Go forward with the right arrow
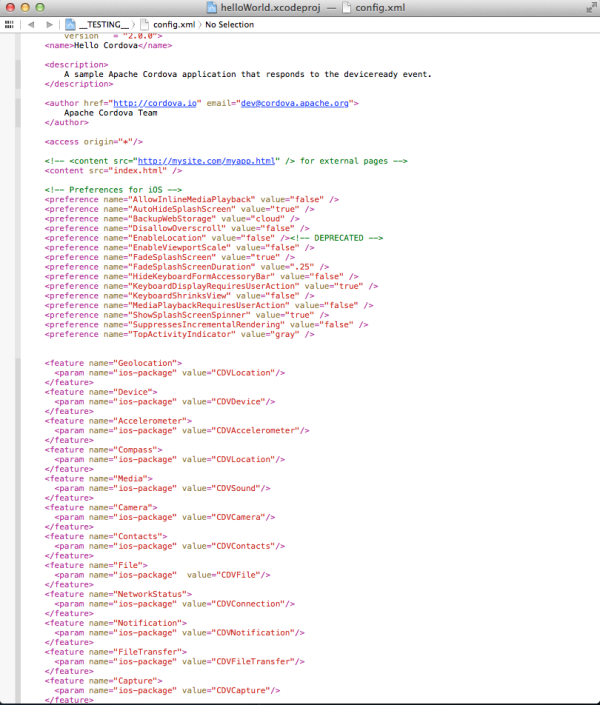Viewport: 600px width, 705px height. (49, 25)
